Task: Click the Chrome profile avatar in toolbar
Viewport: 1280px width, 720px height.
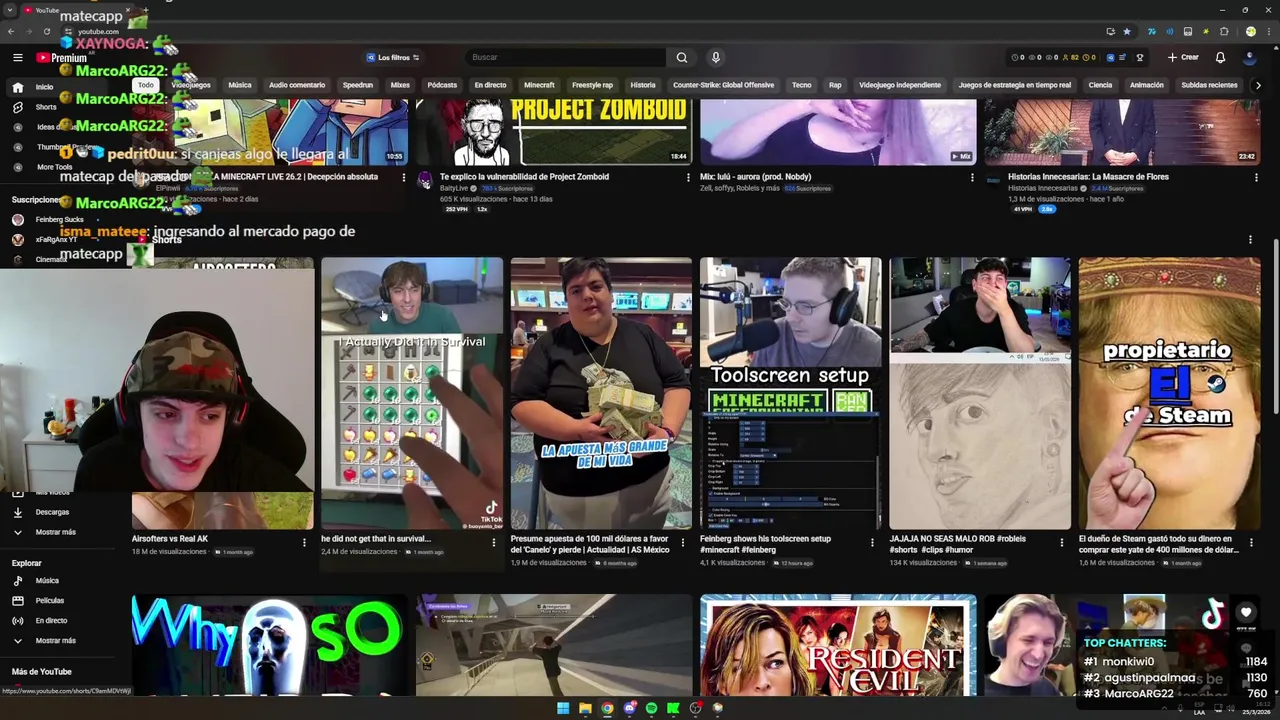Action: coord(1250,31)
